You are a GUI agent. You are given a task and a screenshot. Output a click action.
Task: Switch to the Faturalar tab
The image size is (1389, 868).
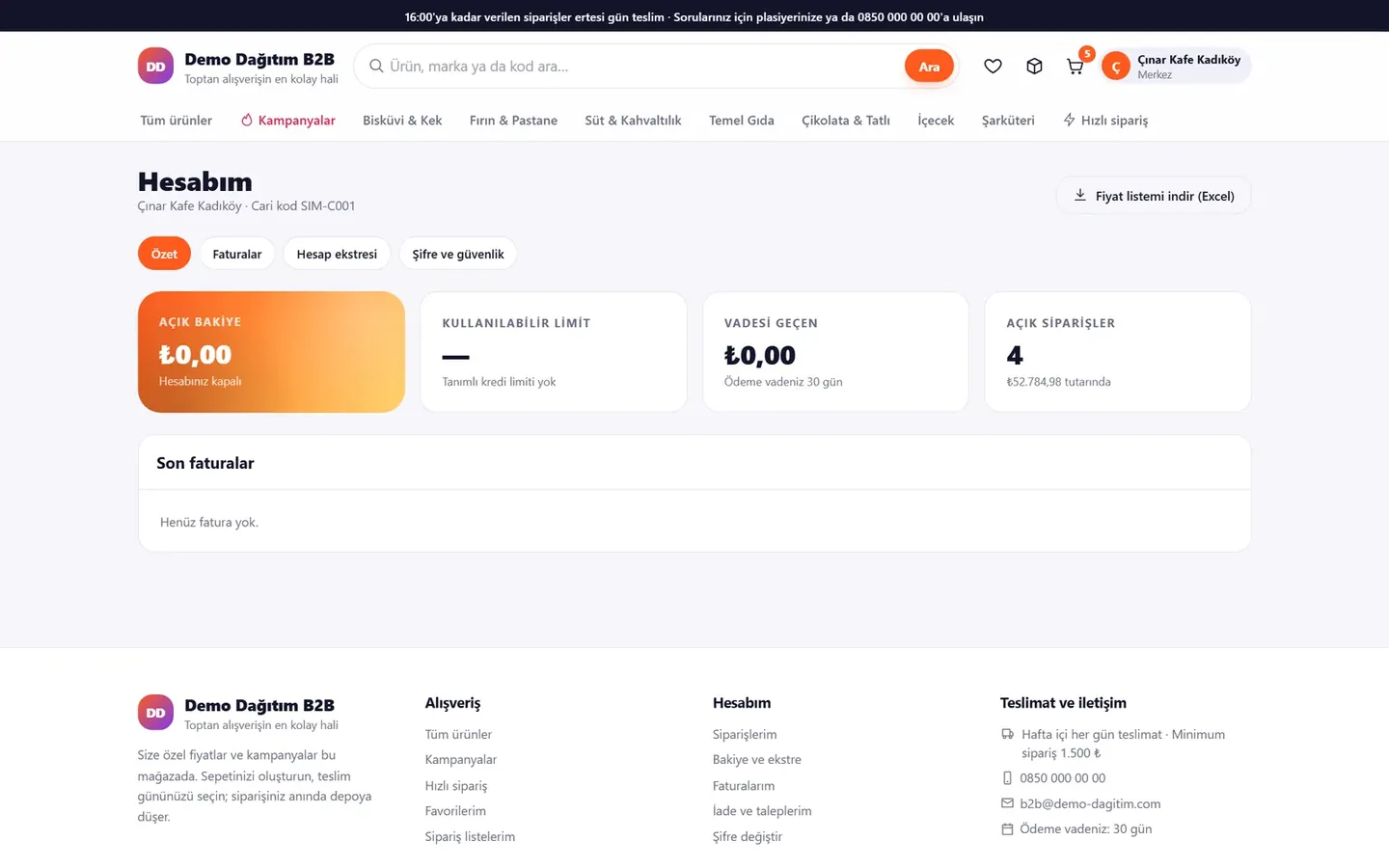(237, 254)
